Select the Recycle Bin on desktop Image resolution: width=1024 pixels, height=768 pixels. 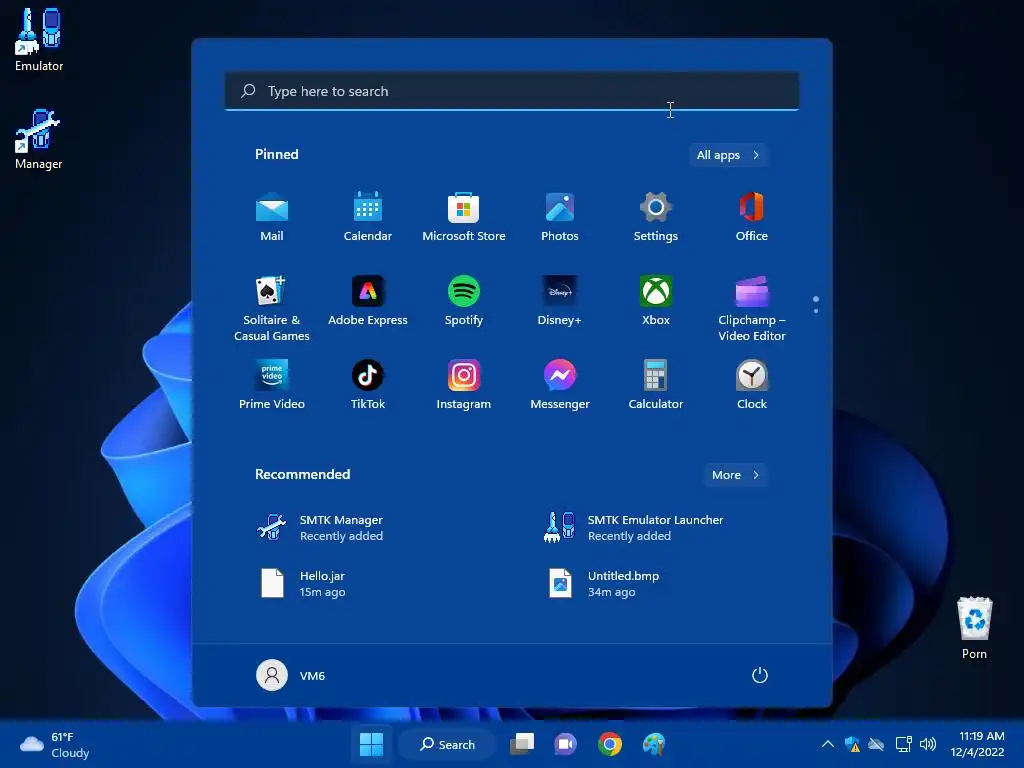(x=974, y=628)
